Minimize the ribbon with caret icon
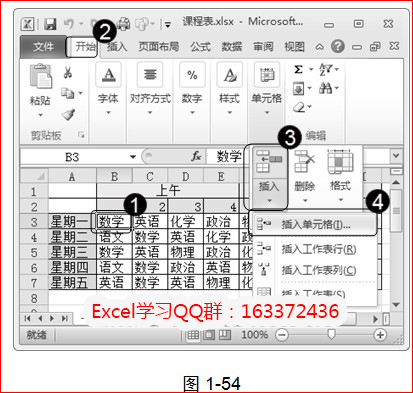413x393 pixels. point(319,47)
